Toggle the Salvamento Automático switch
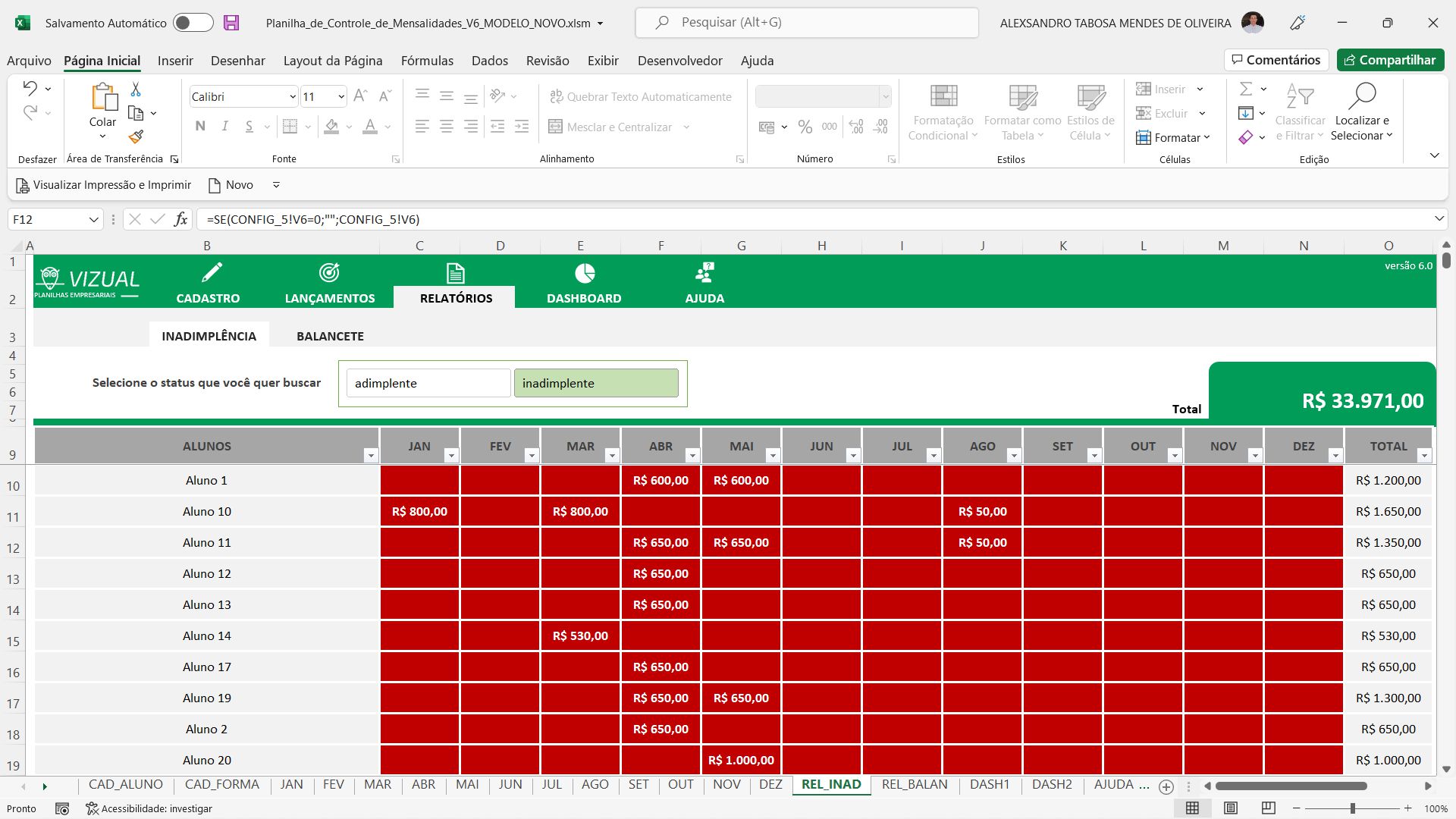1456x819 pixels. click(193, 23)
